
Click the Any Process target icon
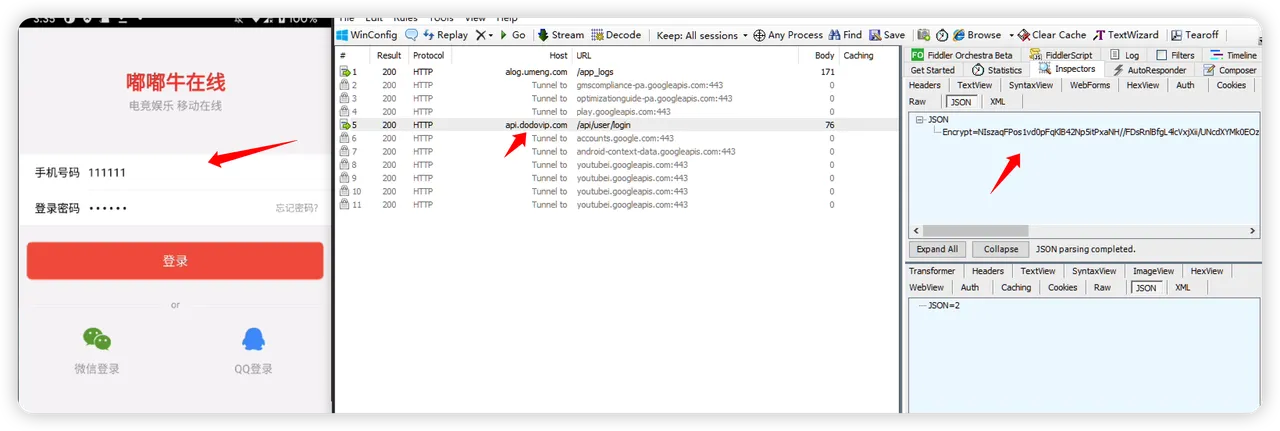pyautogui.click(x=760, y=35)
